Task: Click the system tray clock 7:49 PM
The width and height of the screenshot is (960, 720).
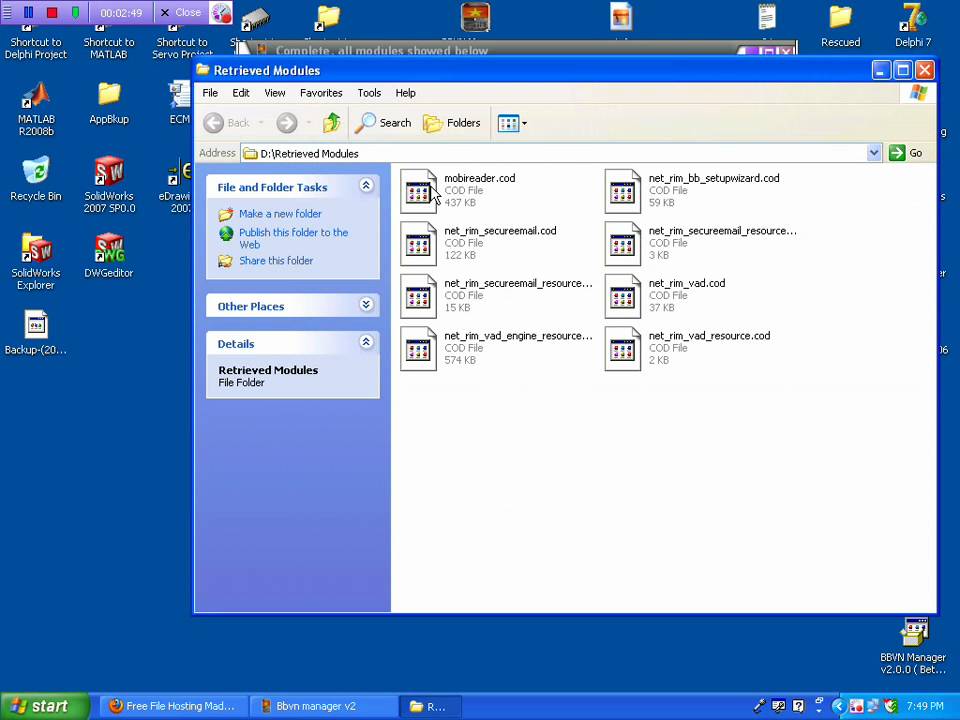Action: click(925, 706)
